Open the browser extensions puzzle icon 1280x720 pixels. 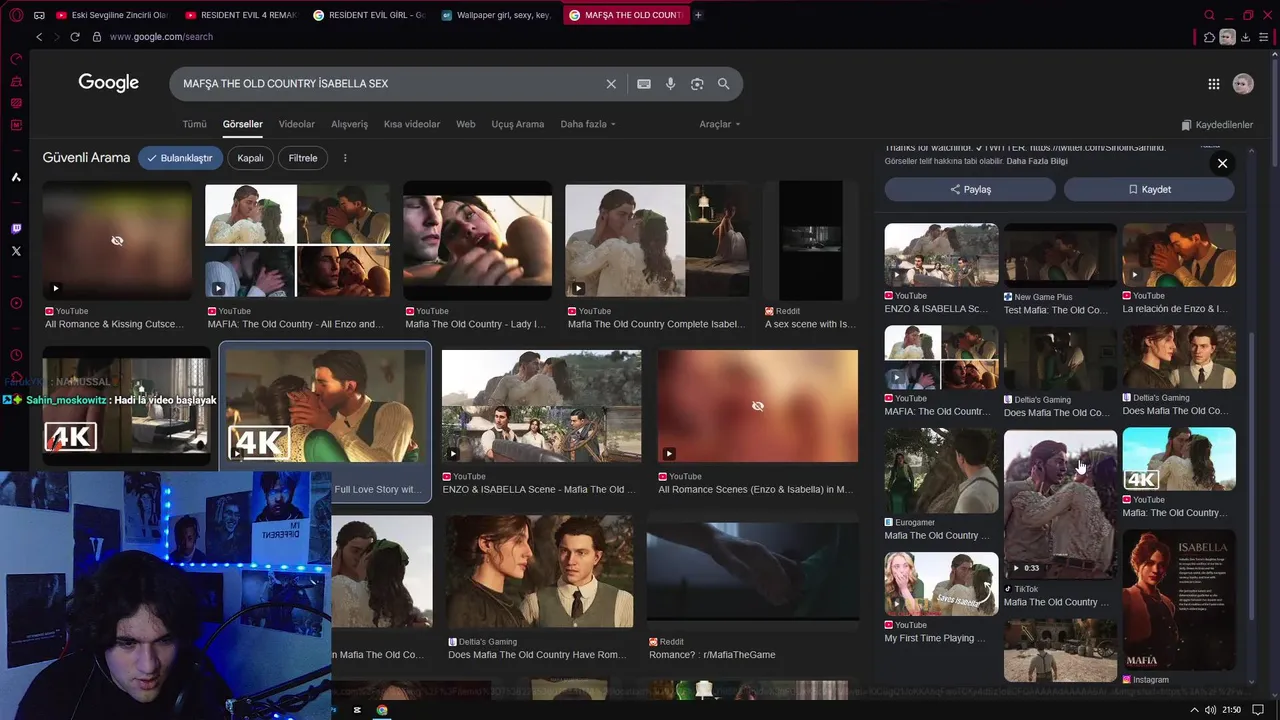tap(1209, 37)
